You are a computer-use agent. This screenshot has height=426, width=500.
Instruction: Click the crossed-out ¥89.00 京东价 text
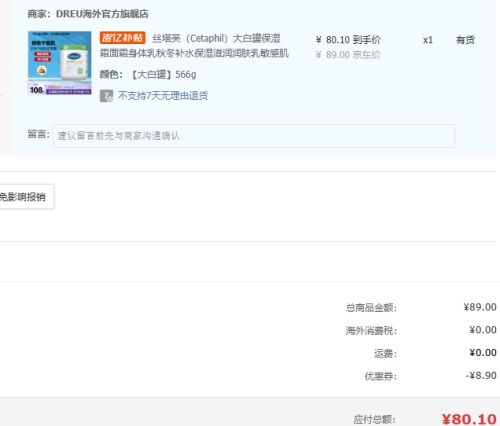pos(348,55)
